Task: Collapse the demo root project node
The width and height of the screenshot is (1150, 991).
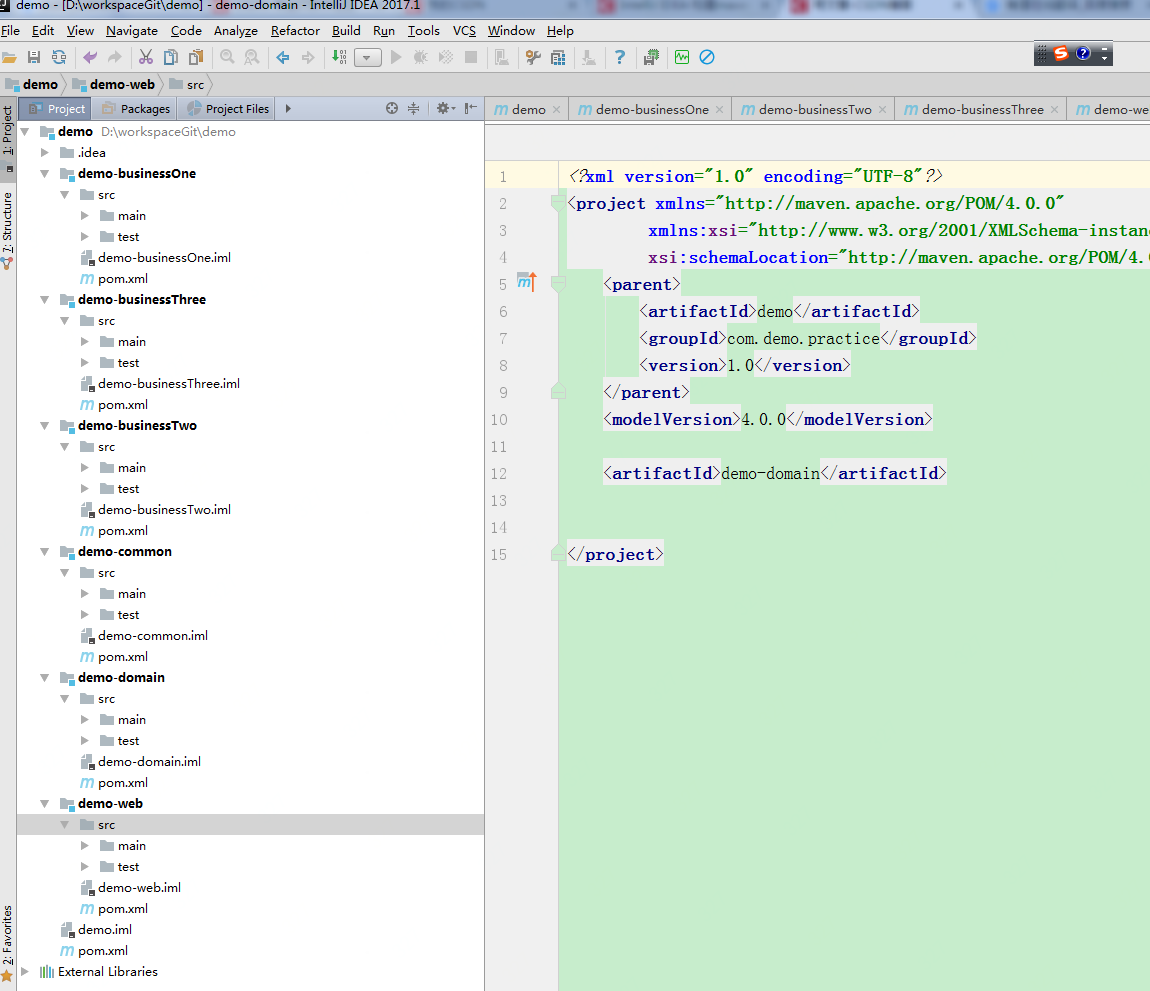Action: pyautogui.click(x=25, y=131)
